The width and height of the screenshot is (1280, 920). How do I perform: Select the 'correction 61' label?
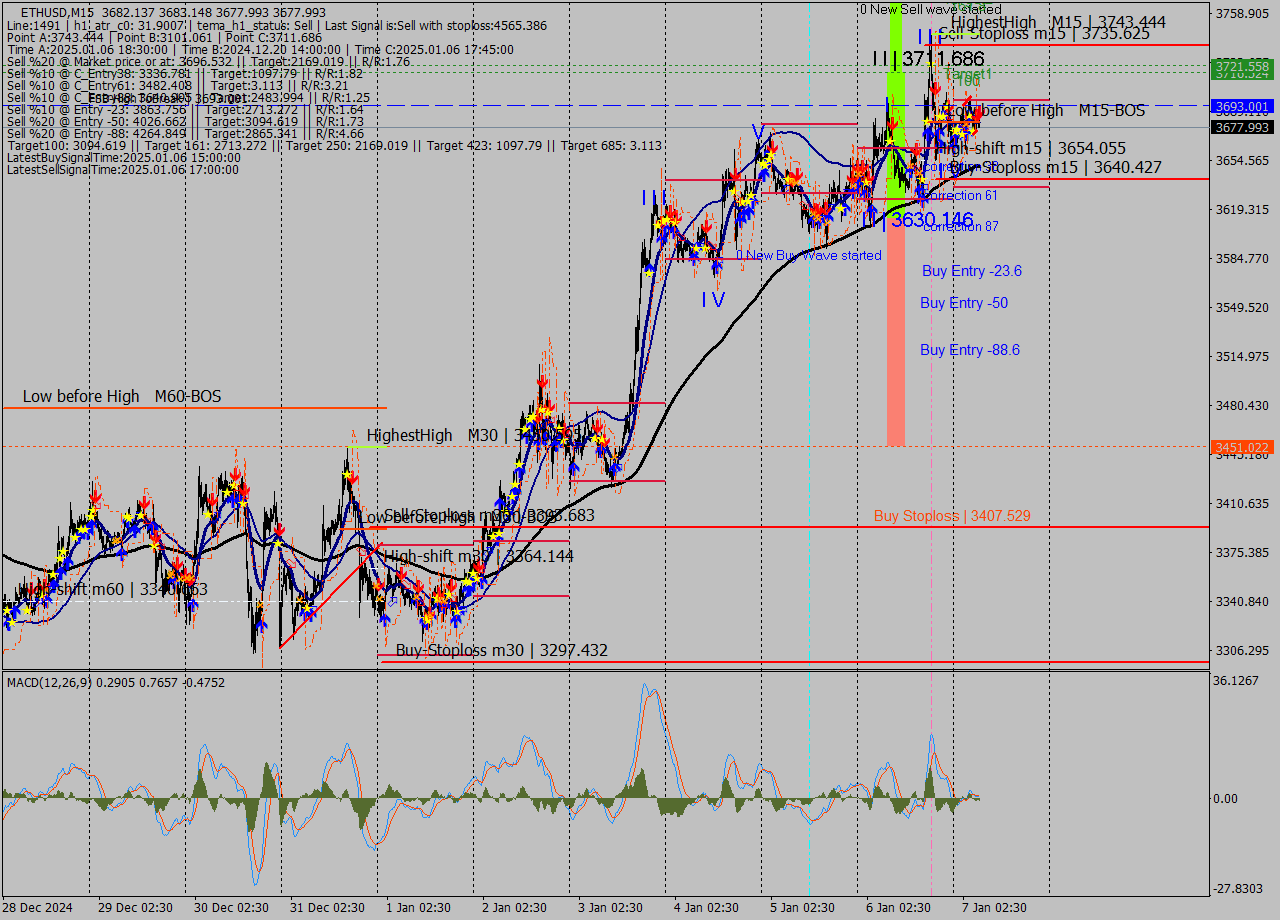(961, 196)
